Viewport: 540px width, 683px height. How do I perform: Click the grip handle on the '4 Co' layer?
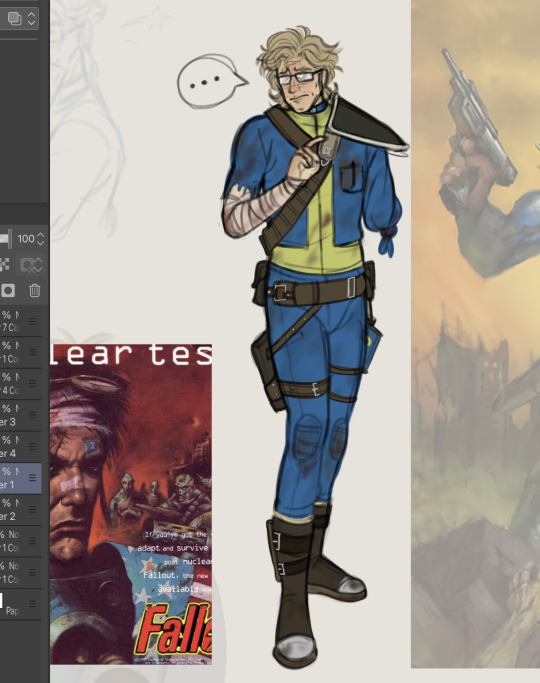33,384
